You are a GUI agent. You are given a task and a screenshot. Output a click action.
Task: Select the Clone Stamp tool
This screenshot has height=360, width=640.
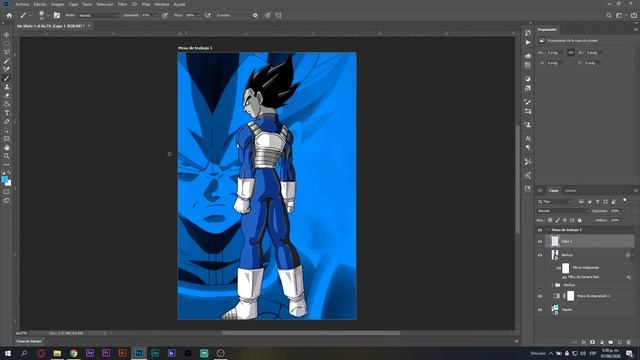point(7,87)
